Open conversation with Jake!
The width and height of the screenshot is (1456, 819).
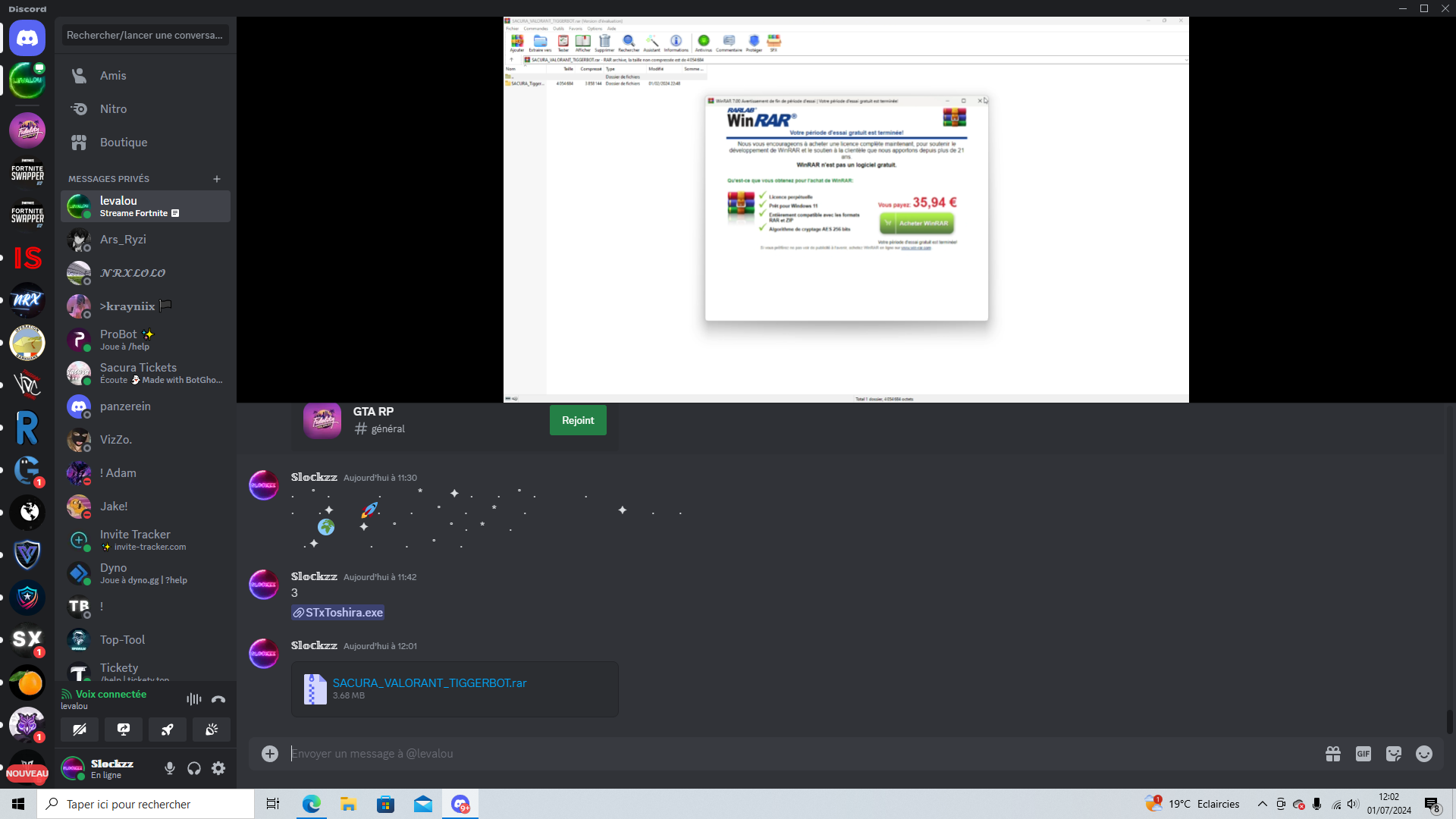[x=146, y=507]
